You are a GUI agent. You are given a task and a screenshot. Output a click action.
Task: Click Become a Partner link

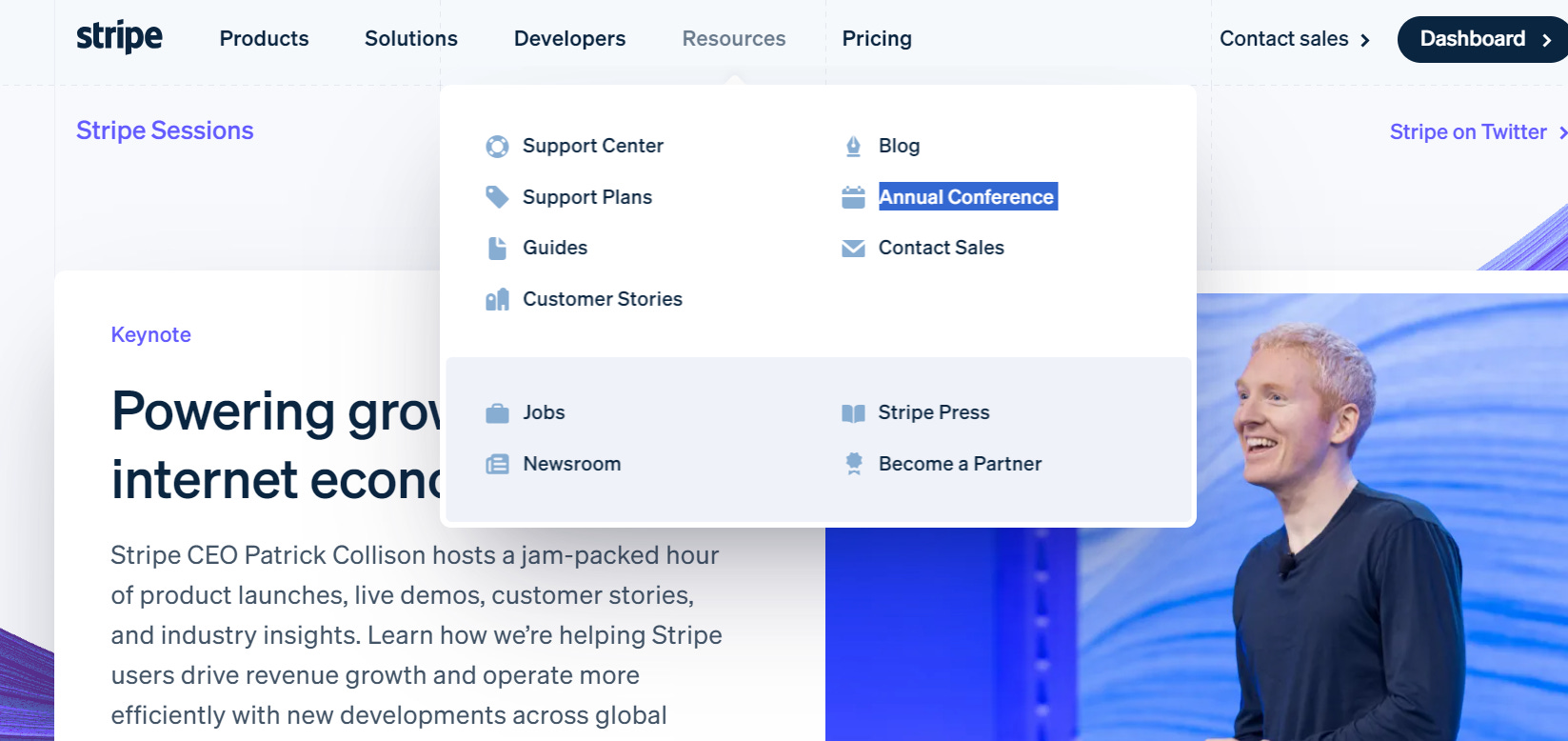click(x=960, y=464)
